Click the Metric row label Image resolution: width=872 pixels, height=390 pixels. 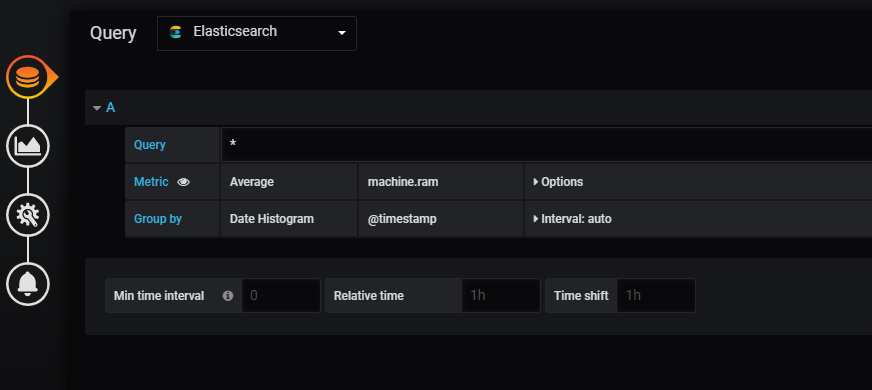[151, 181]
